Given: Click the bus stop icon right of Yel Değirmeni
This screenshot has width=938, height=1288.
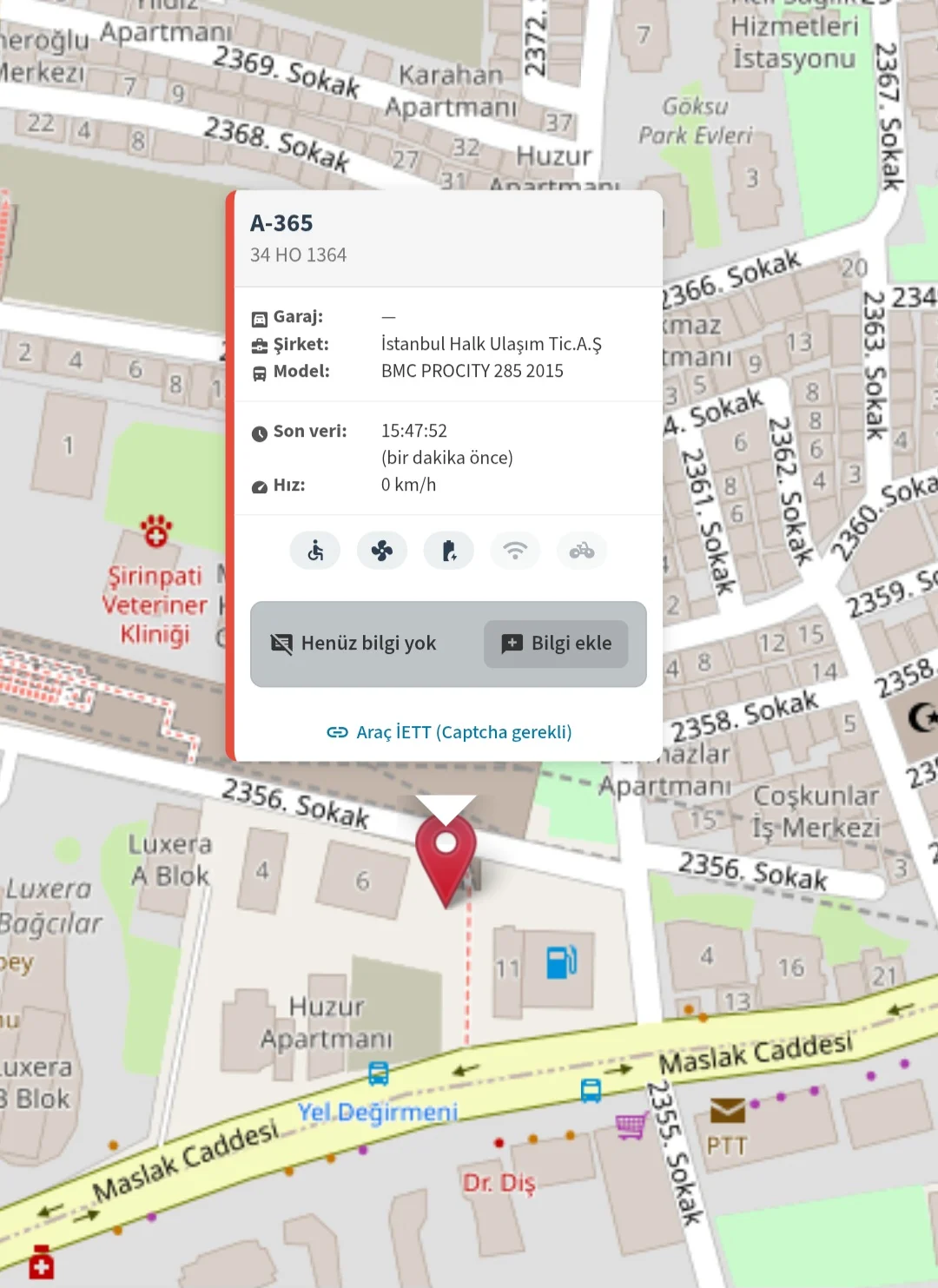Looking at the screenshot, I should point(591,1091).
